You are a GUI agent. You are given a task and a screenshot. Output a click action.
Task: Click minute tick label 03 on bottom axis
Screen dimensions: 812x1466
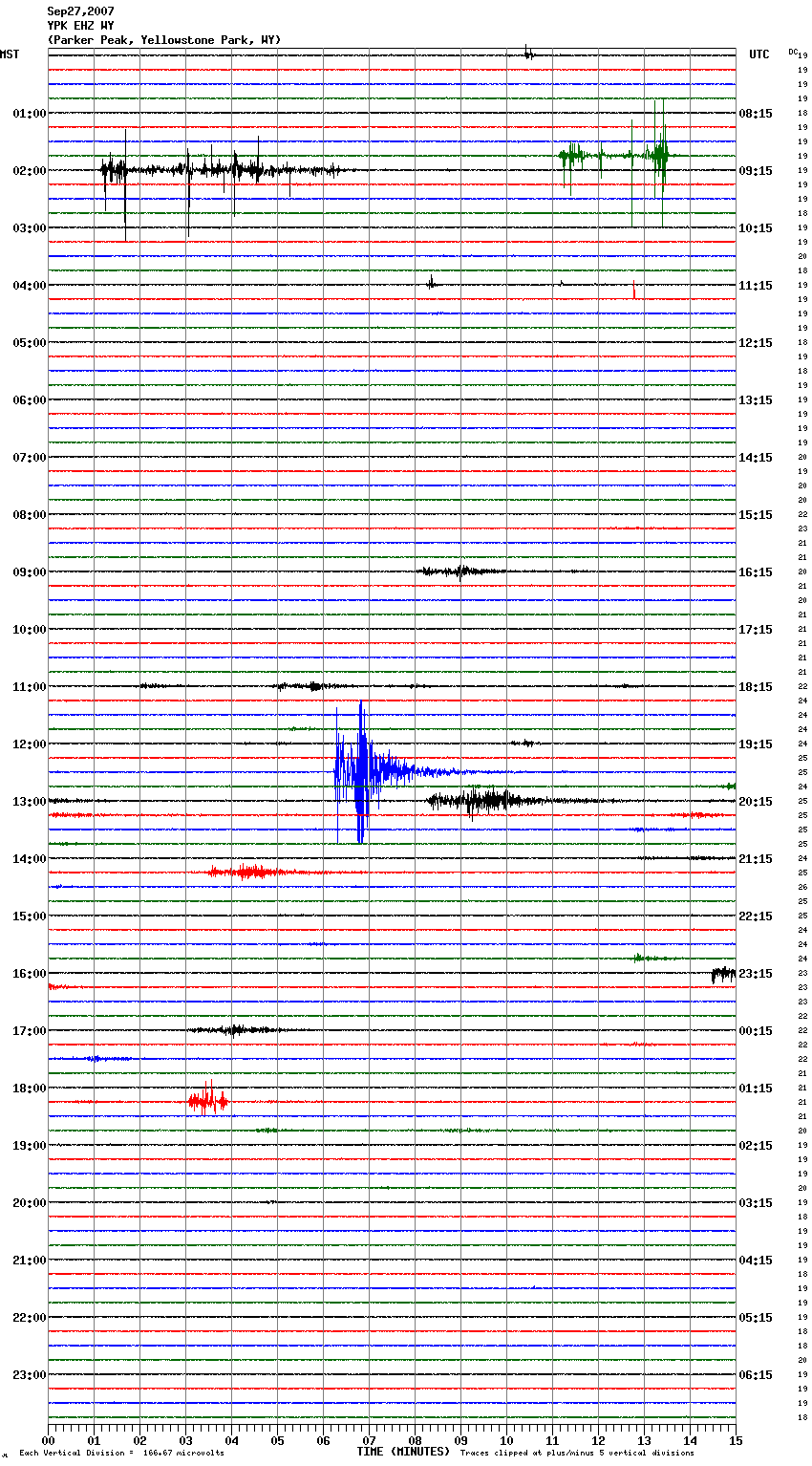pyautogui.click(x=185, y=1440)
